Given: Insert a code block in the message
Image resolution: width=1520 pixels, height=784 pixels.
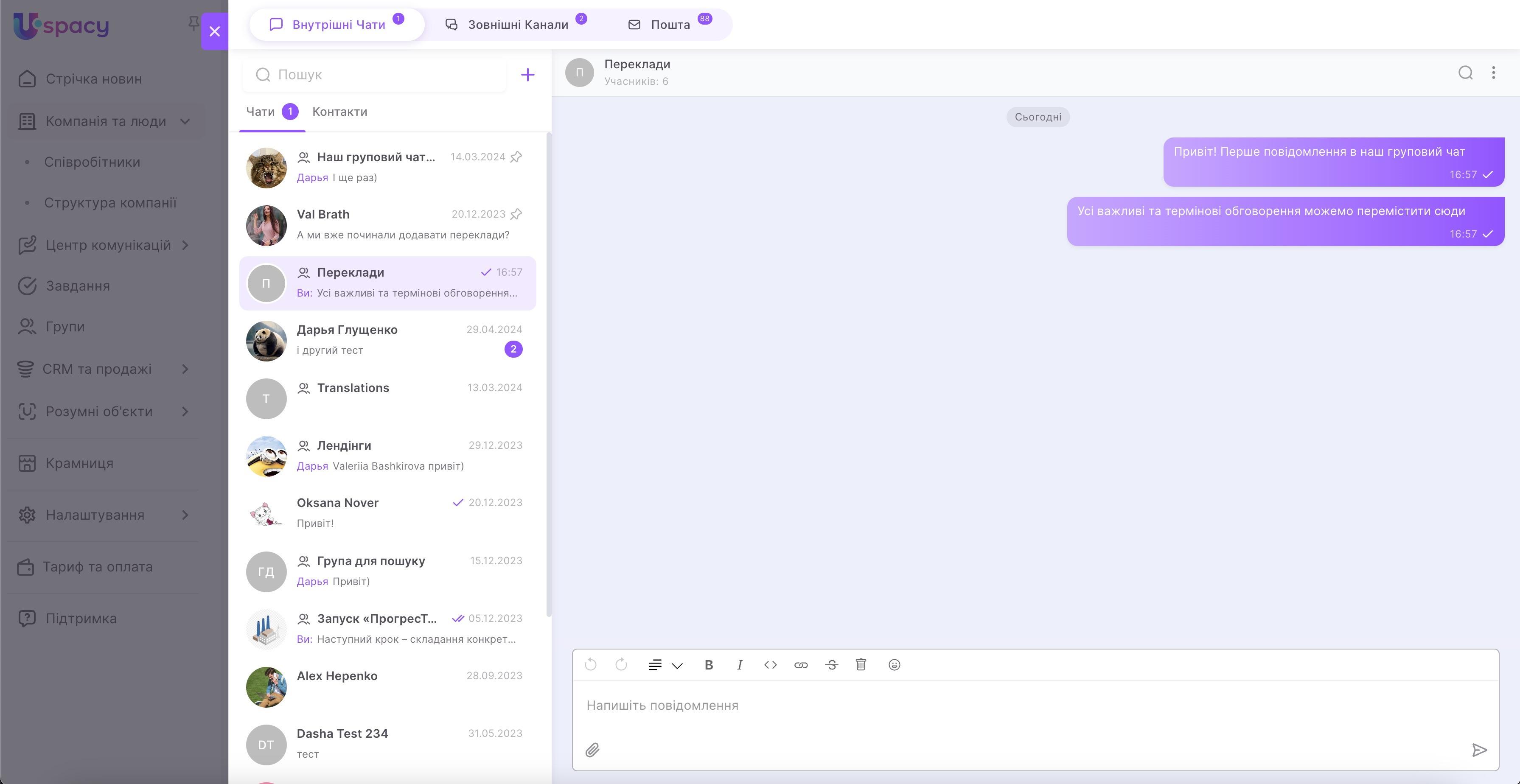Looking at the screenshot, I should (x=770, y=665).
